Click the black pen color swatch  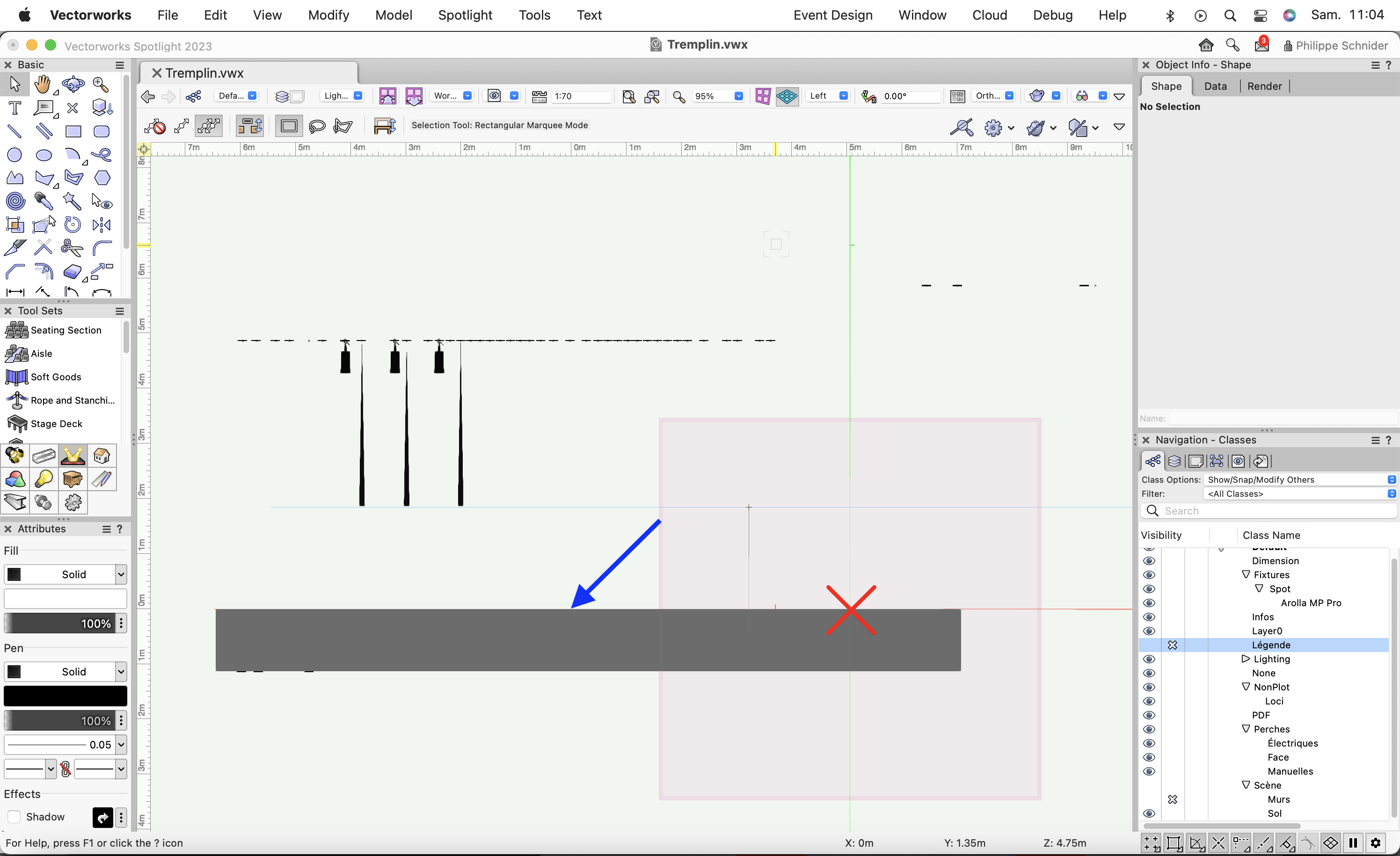click(x=65, y=695)
